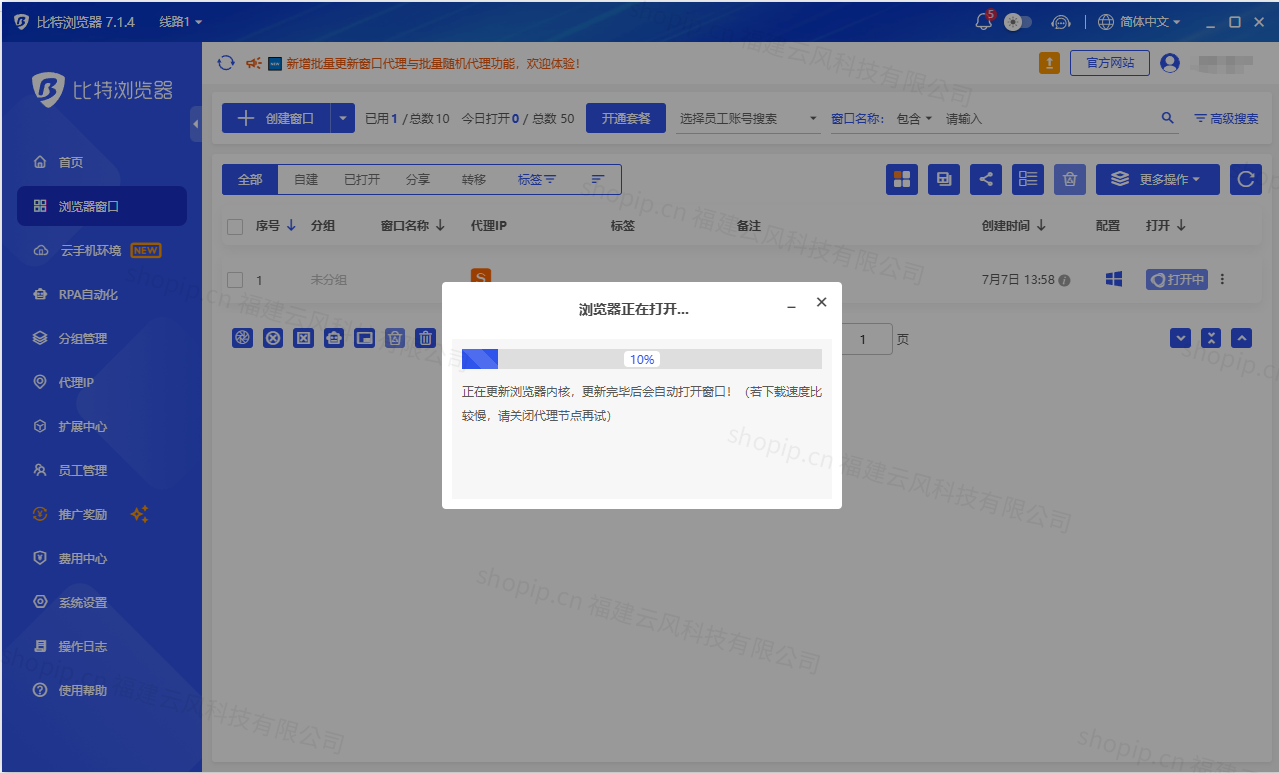Image resolution: width=1279 pixels, height=773 pixels.
Task: Click the circular sync icon beside the announcement
Action: 226,63
